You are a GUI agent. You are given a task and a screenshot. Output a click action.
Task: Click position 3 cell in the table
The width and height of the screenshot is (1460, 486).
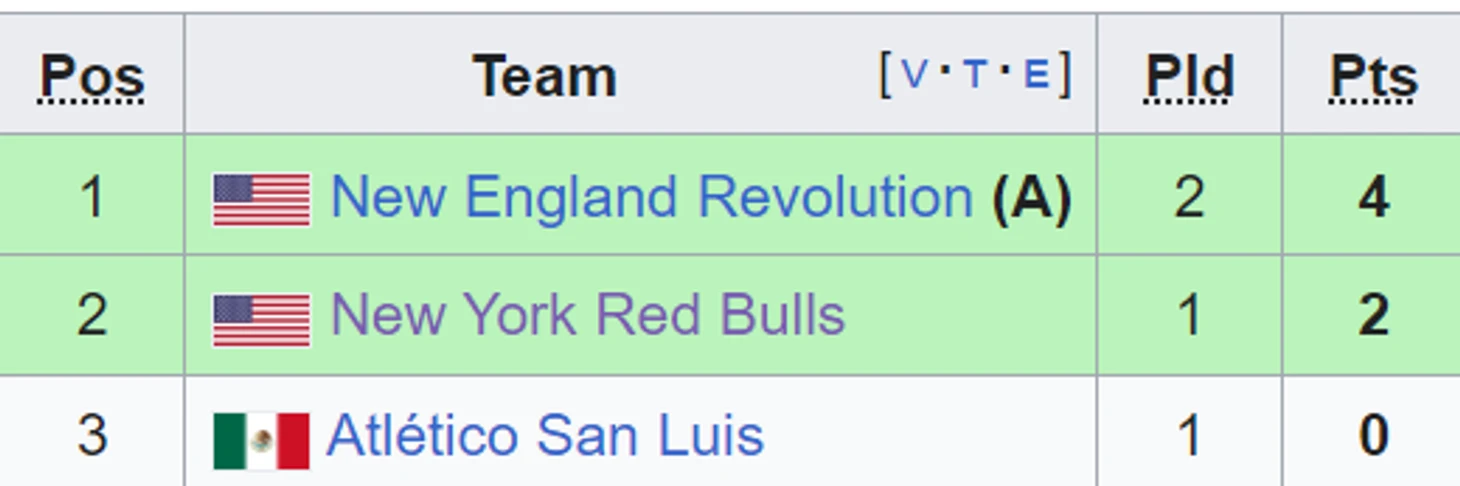[x=92, y=432]
